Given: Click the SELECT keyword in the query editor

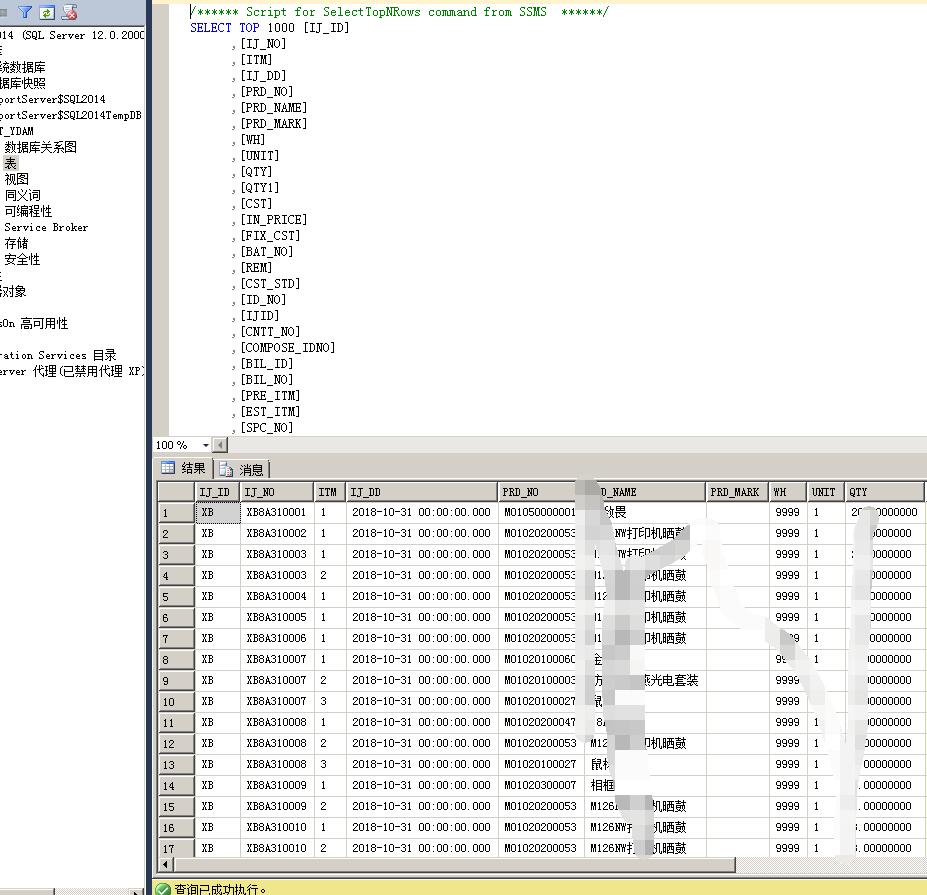Looking at the screenshot, I should (211, 28).
